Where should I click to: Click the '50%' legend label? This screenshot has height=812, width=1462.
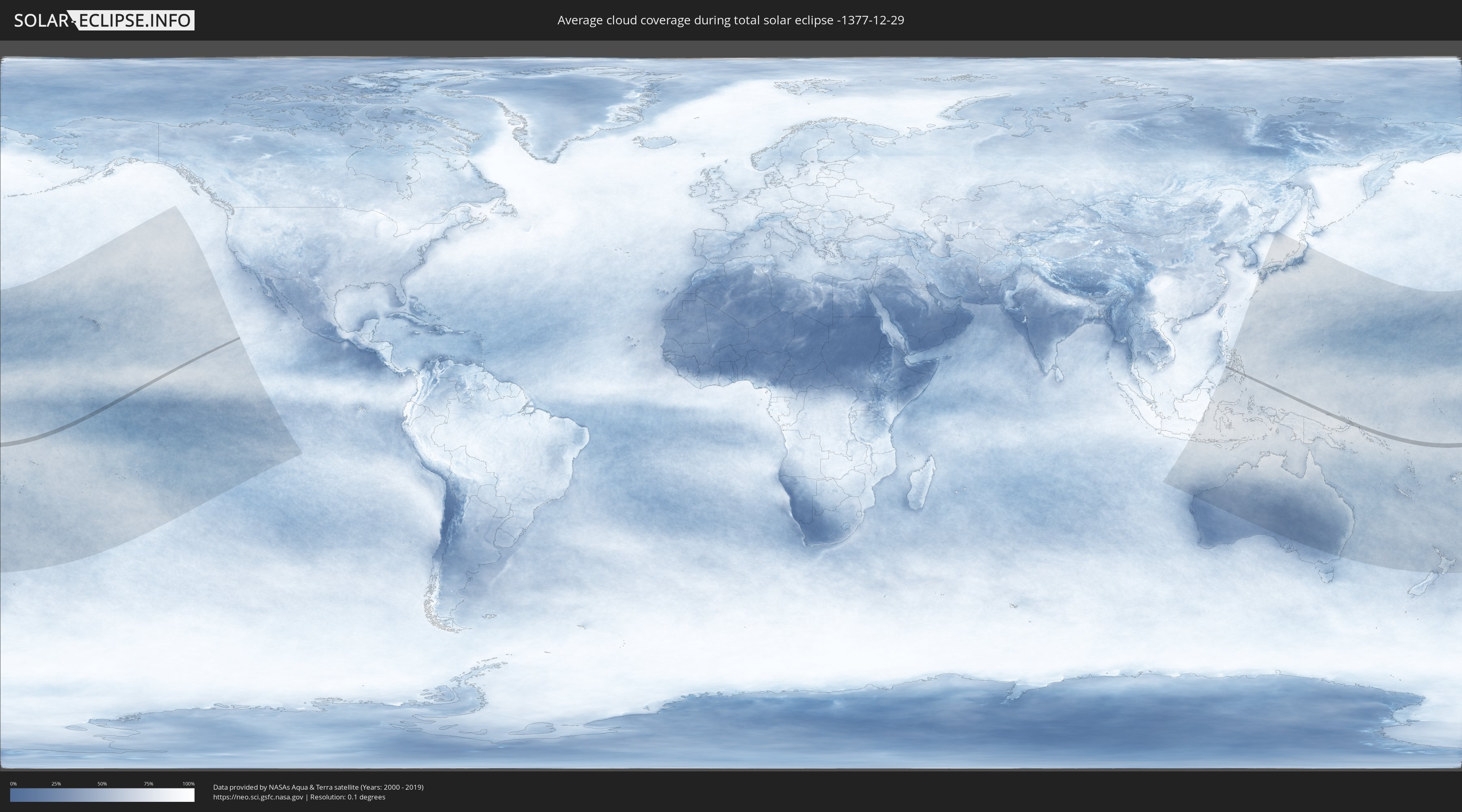tap(102, 784)
